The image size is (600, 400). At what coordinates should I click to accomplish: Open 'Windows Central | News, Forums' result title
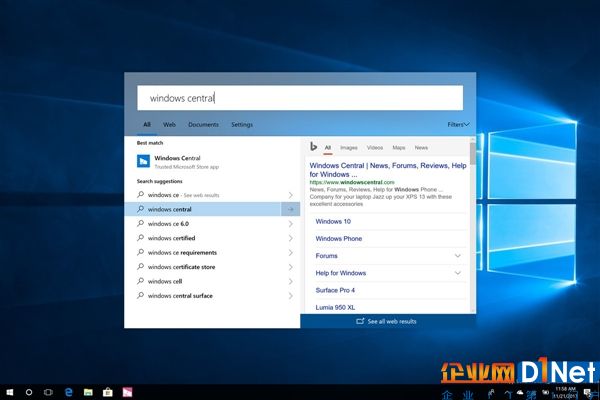[388, 170]
